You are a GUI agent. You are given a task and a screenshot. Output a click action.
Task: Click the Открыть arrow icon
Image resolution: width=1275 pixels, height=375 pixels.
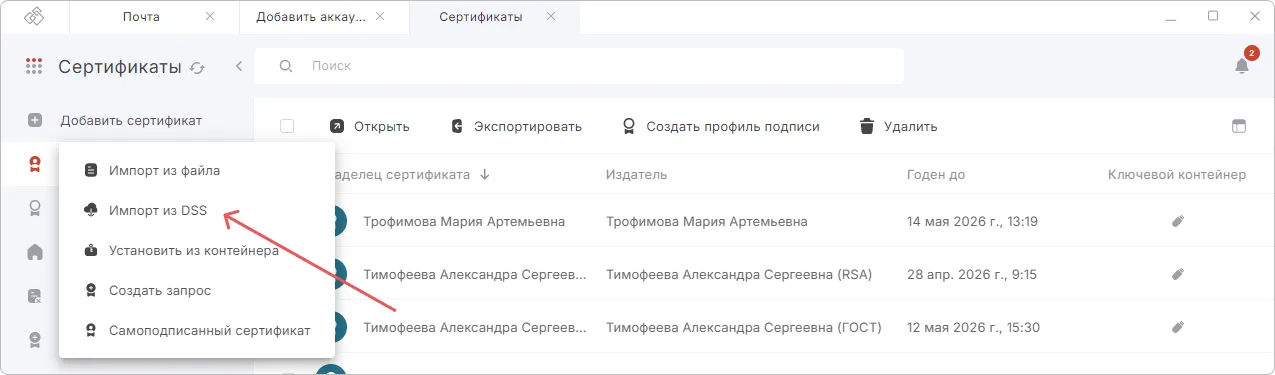coord(337,126)
